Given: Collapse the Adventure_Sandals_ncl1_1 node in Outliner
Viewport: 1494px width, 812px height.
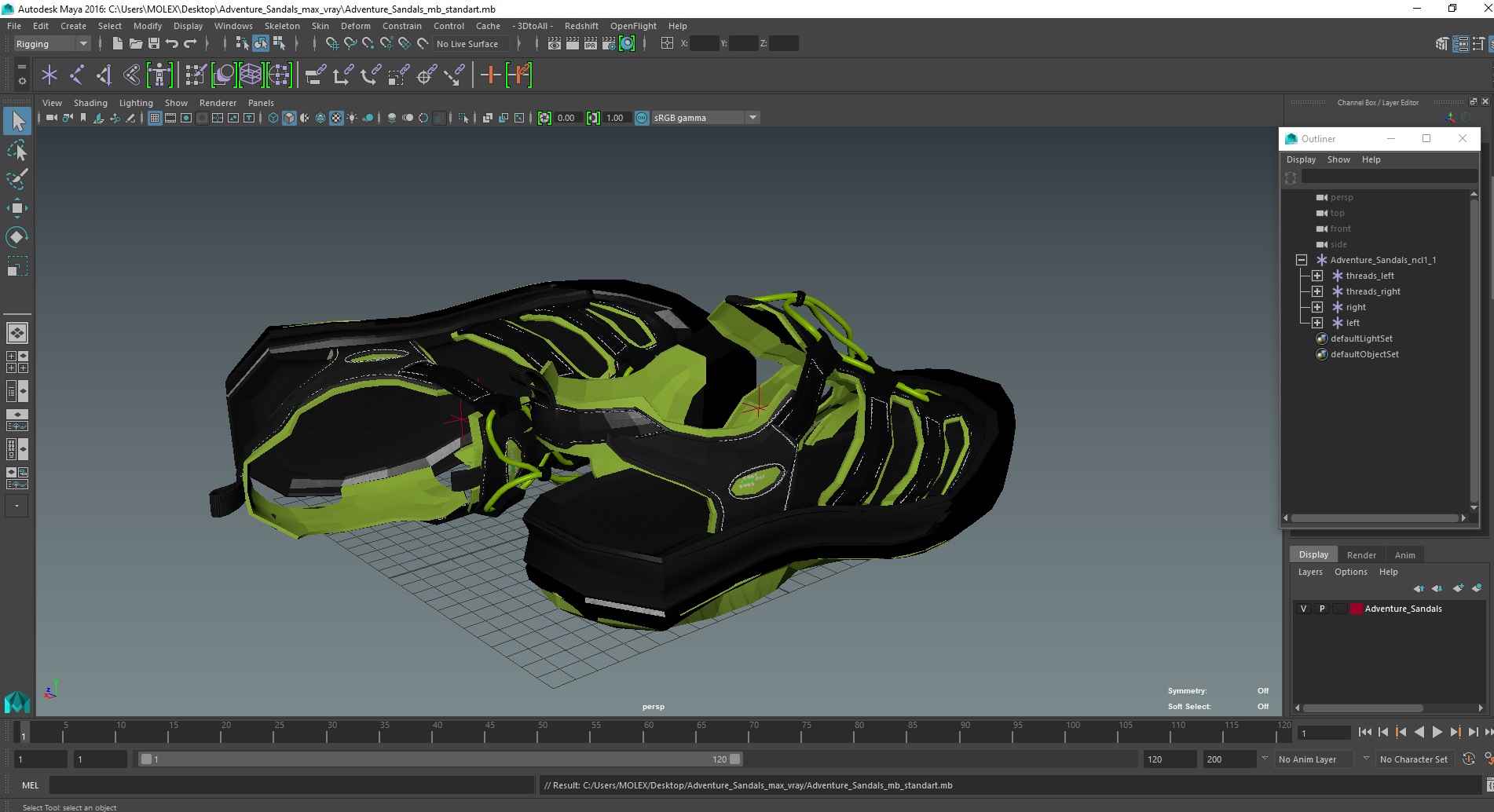Looking at the screenshot, I should click(x=1302, y=260).
